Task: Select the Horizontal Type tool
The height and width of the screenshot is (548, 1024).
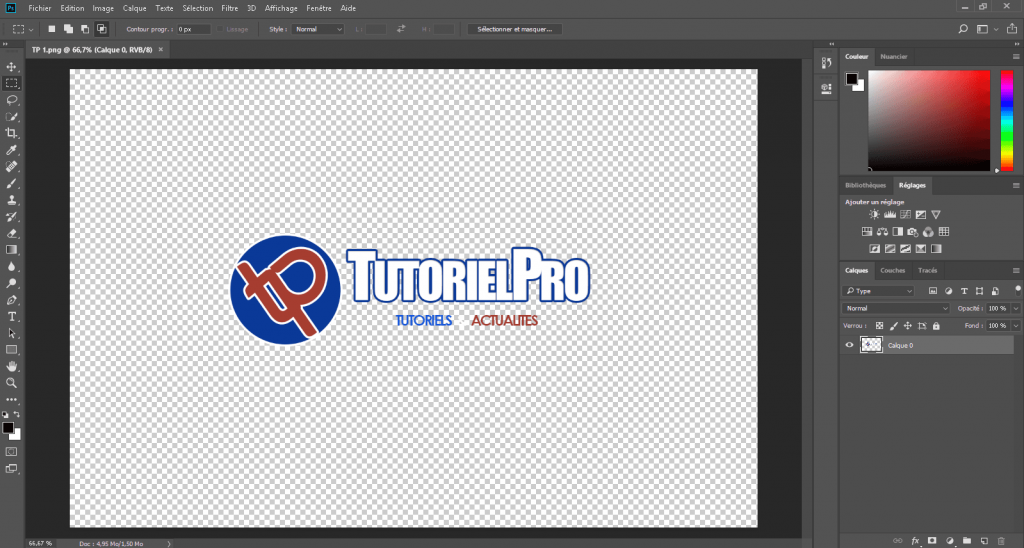Action: [11, 317]
